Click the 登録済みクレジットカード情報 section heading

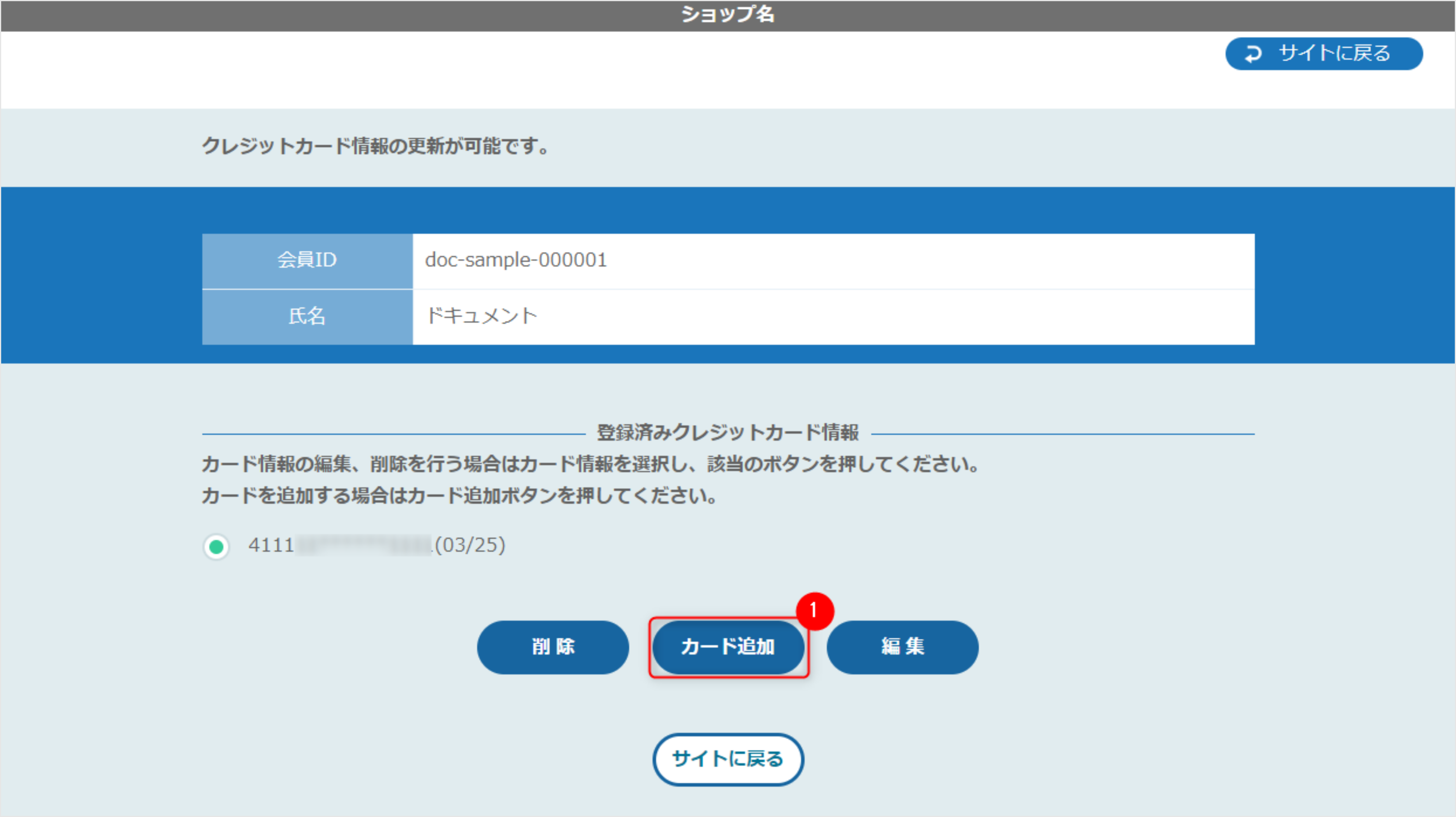(727, 433)
